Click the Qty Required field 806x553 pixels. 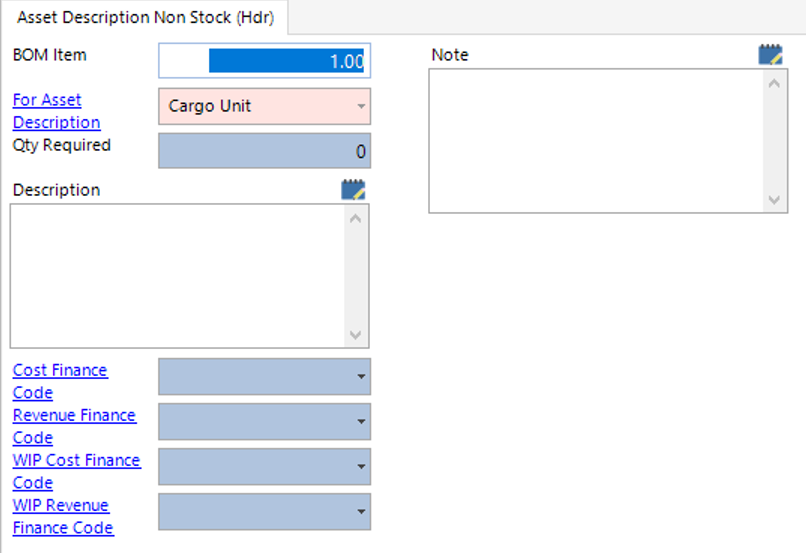tap(264, 151)
